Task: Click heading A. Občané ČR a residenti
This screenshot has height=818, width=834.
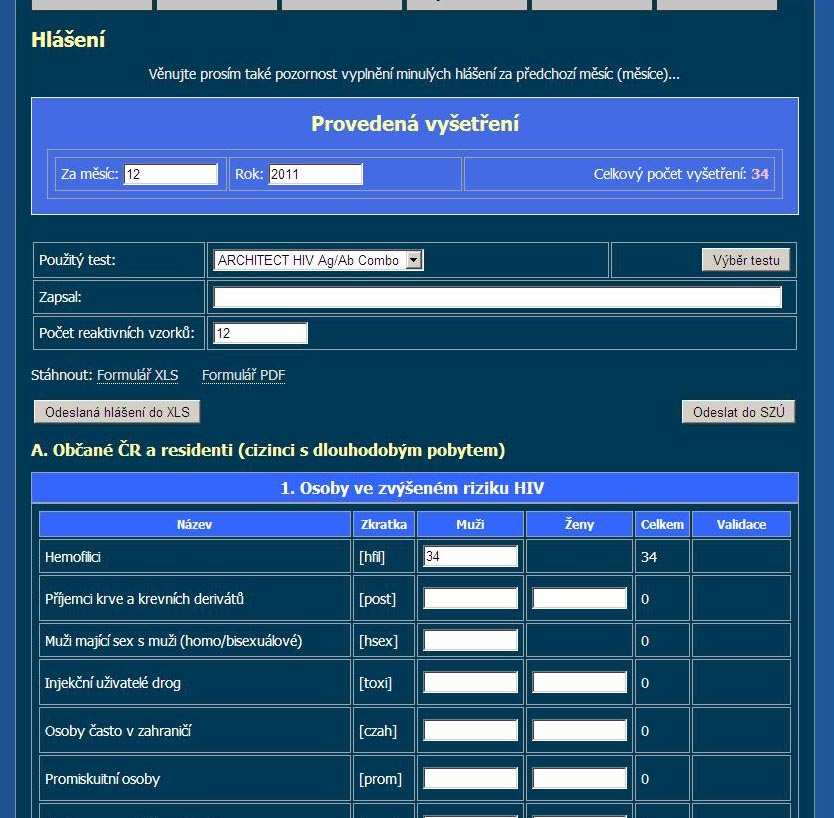Action: click(x=268, y=450)
